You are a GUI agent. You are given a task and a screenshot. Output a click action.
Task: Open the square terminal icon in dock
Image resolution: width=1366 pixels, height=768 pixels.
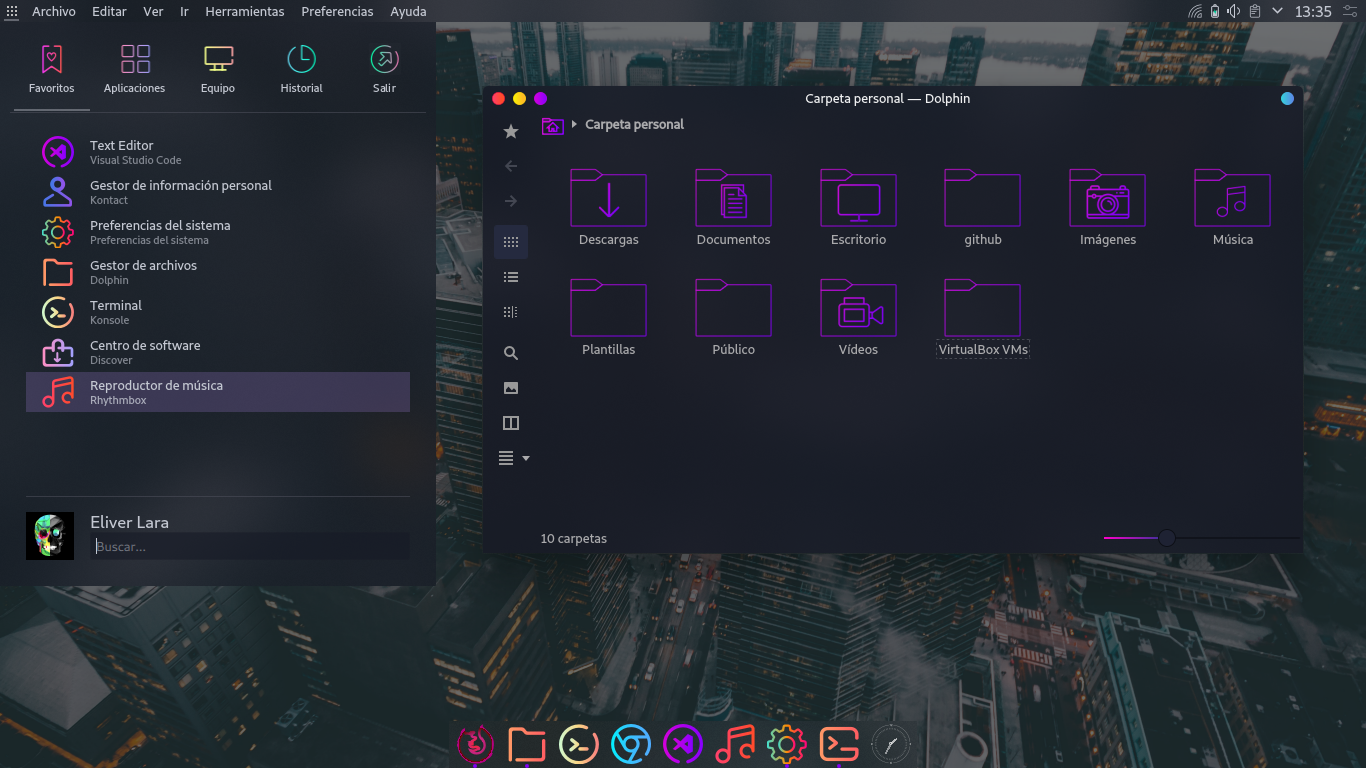(839, 744)
